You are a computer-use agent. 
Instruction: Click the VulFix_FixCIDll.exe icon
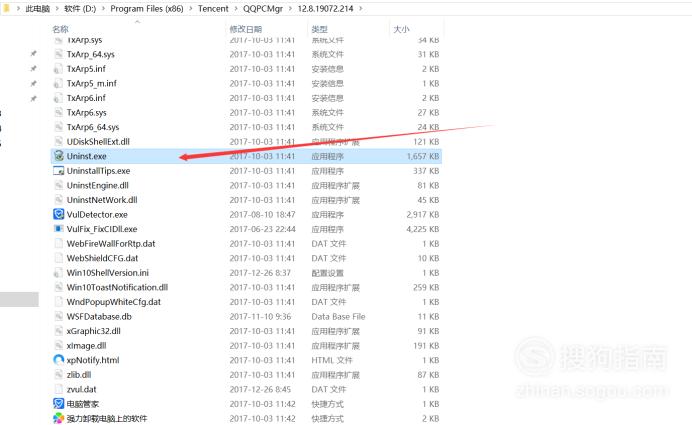(58, 229)
